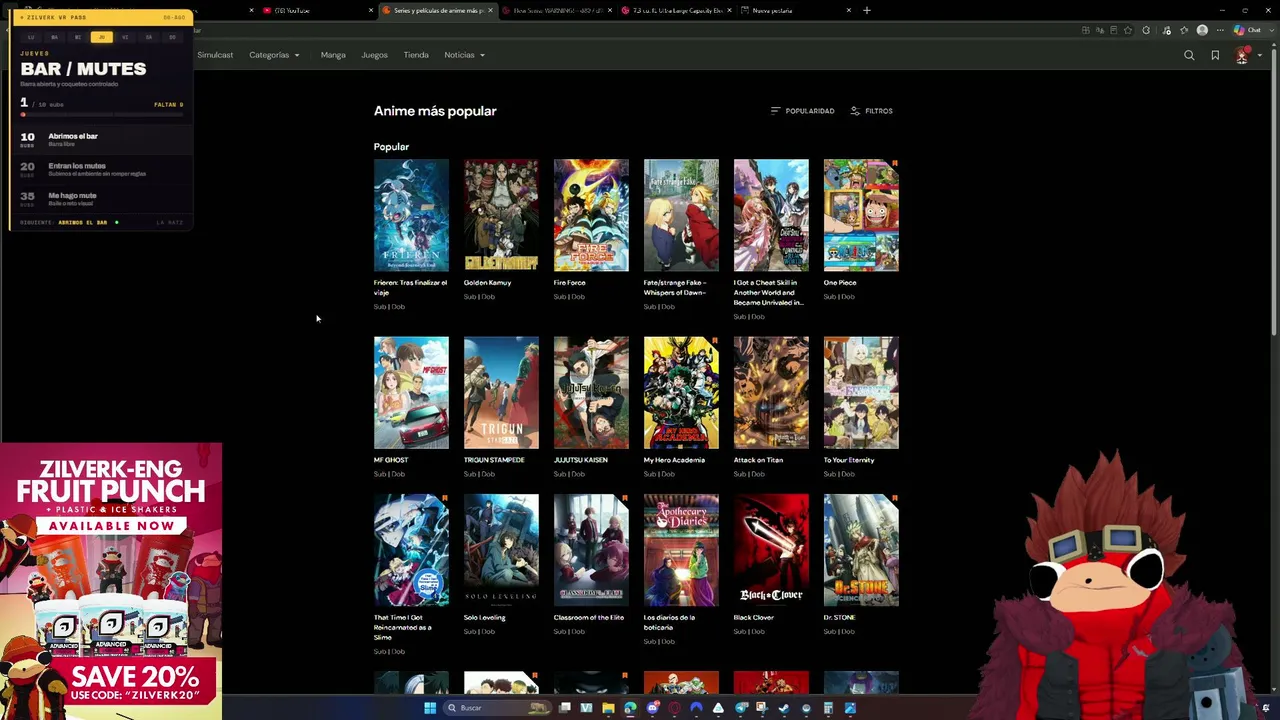Click the subs progress bar in VR Pass
The image size is (1280, 720).
102,115
